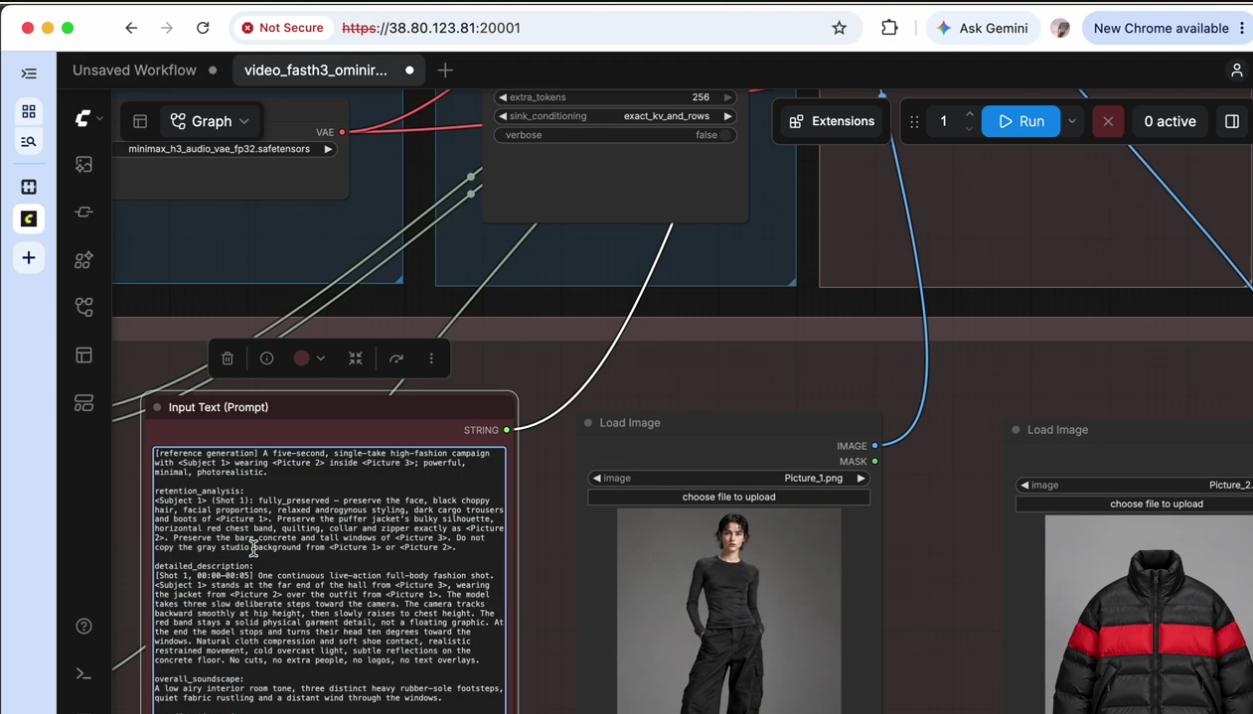Click inside the prompt text area
The height and width of the screenshot is (714, 1253).
click(x=329, y=580)
